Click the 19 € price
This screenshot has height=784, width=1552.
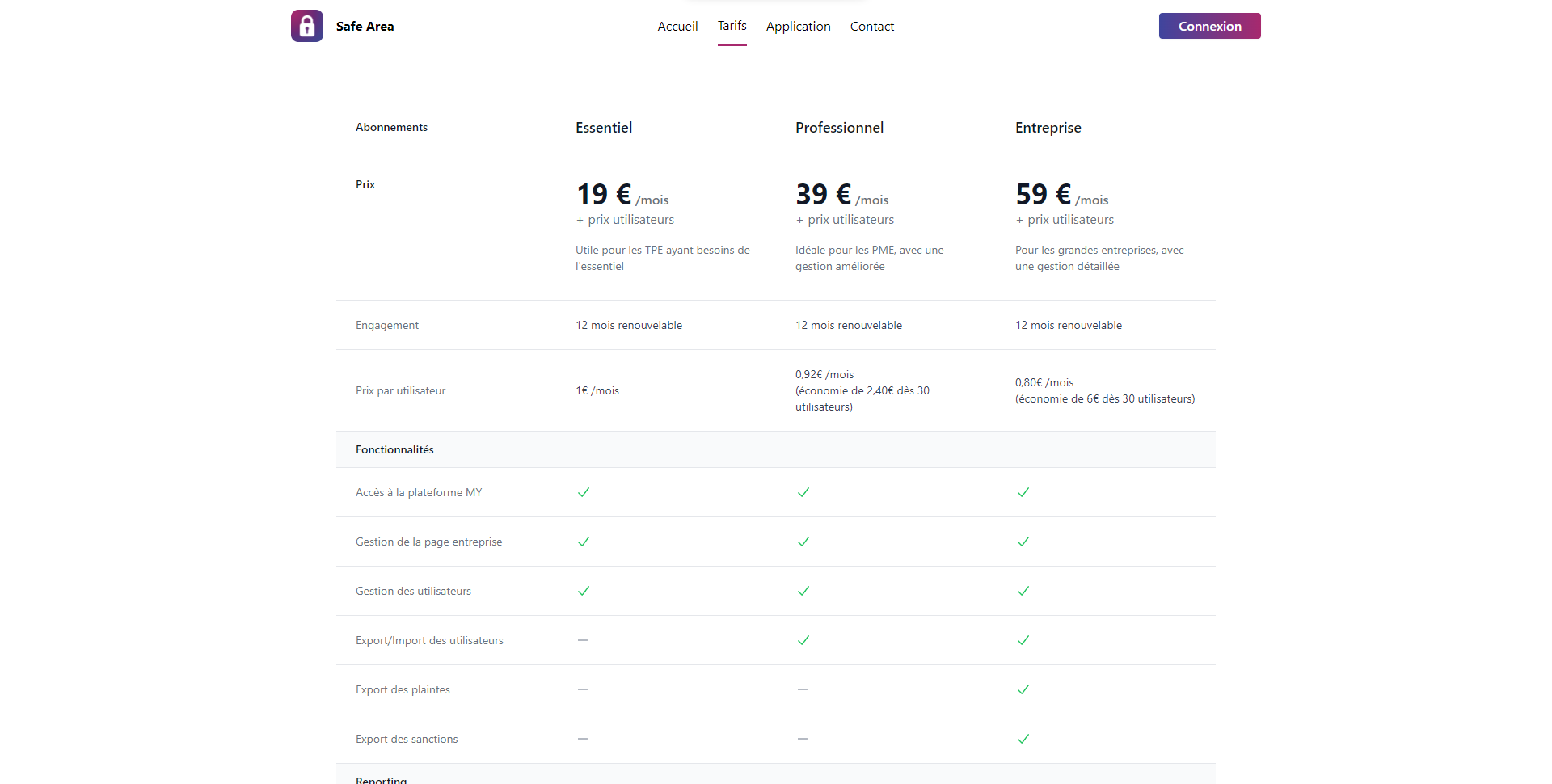tap(605, 194)
